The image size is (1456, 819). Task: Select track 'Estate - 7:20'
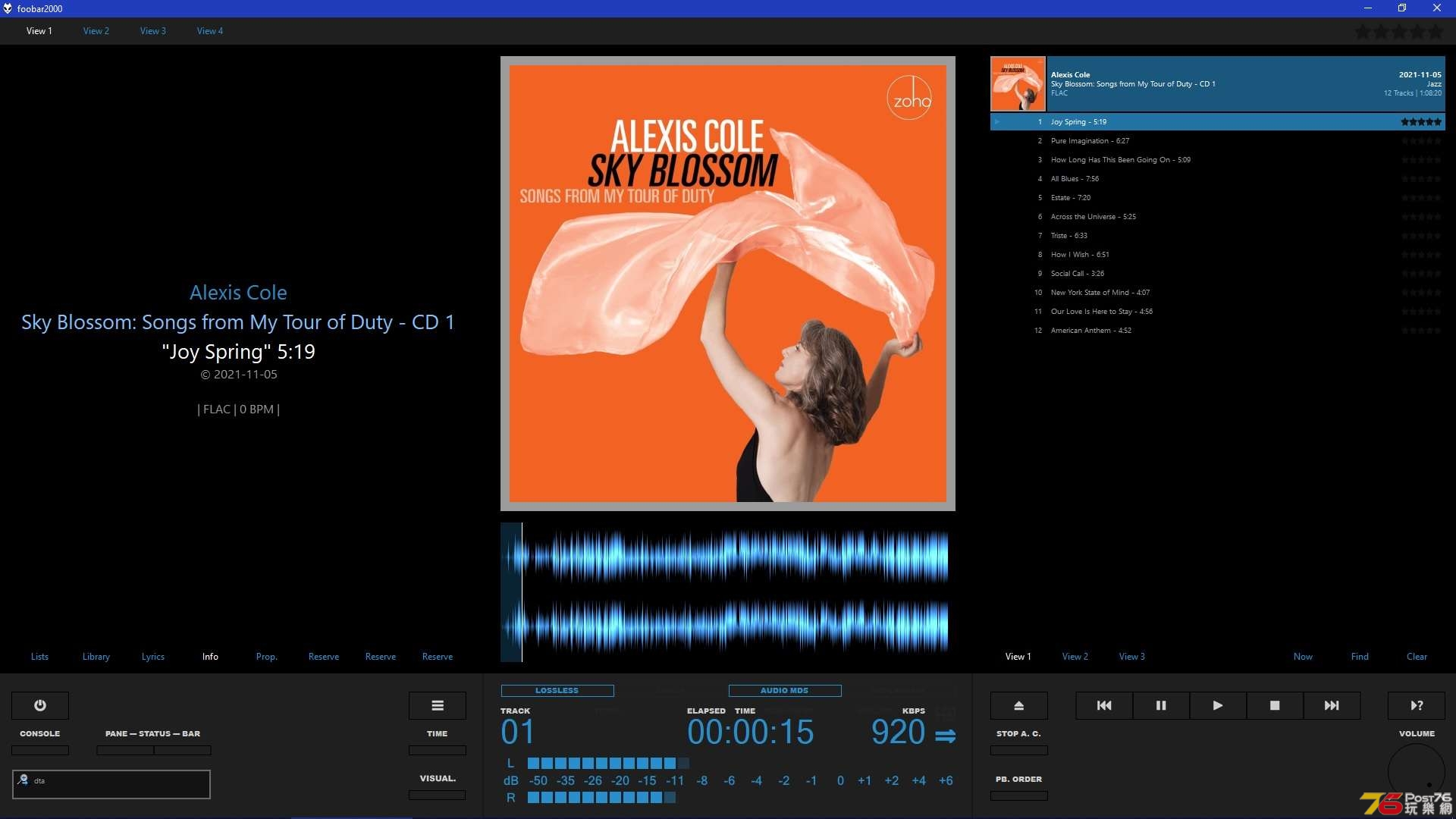tap(1217, 198)
